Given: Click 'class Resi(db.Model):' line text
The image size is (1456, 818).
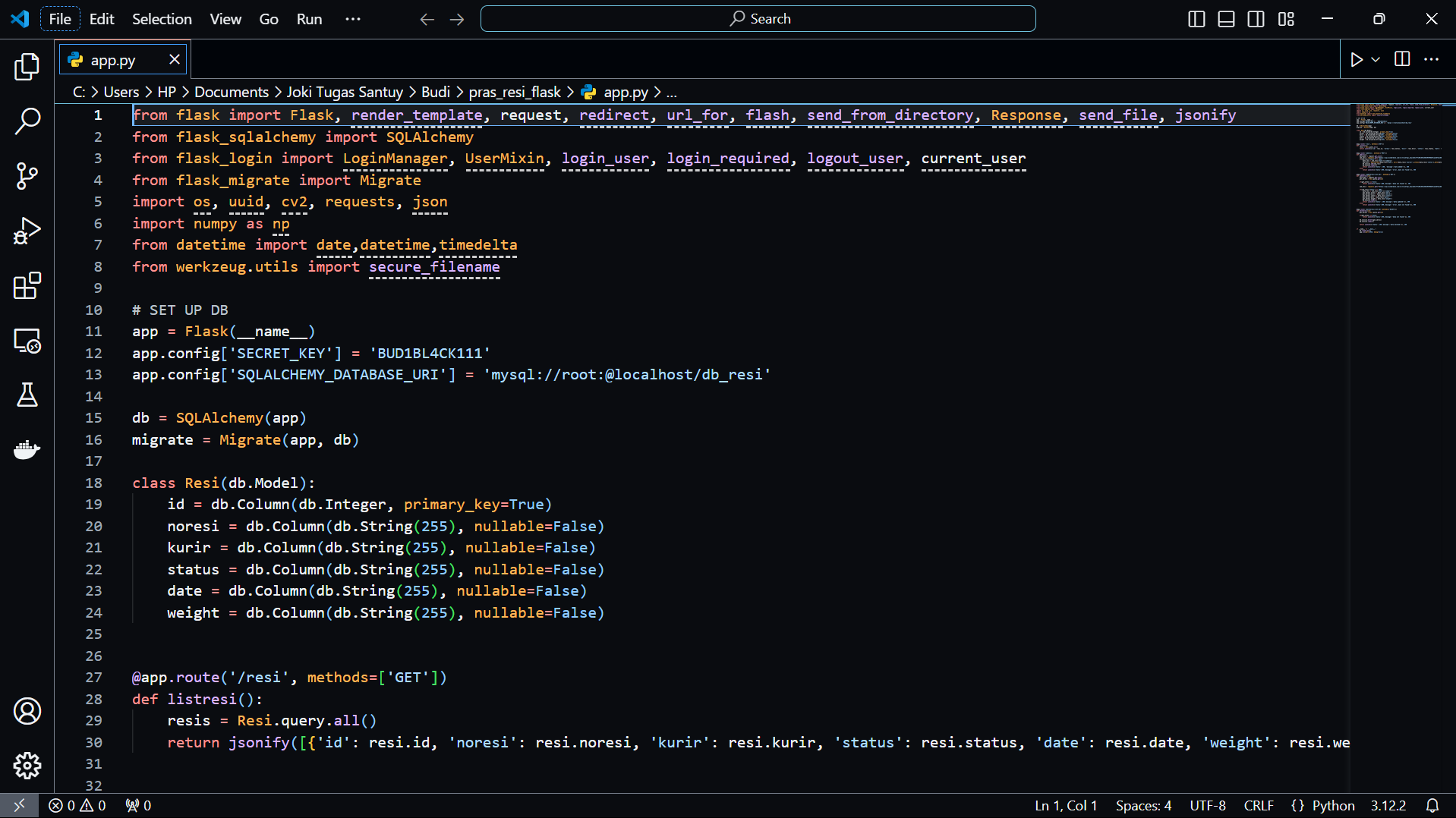Looking at the screenshot, I should [x=223, y=483].
